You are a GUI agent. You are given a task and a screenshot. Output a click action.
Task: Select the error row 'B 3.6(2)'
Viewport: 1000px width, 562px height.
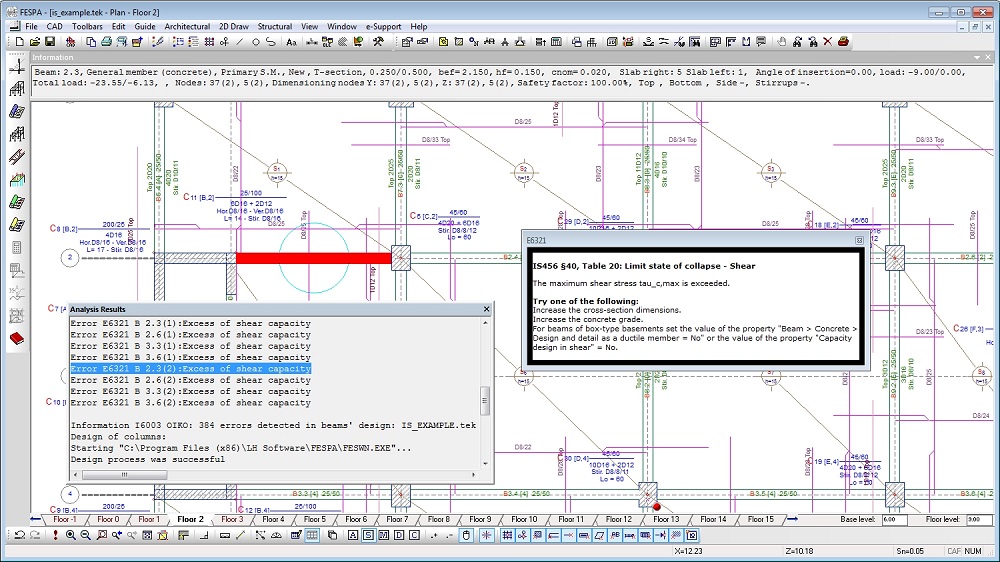[x=191, y=403]
